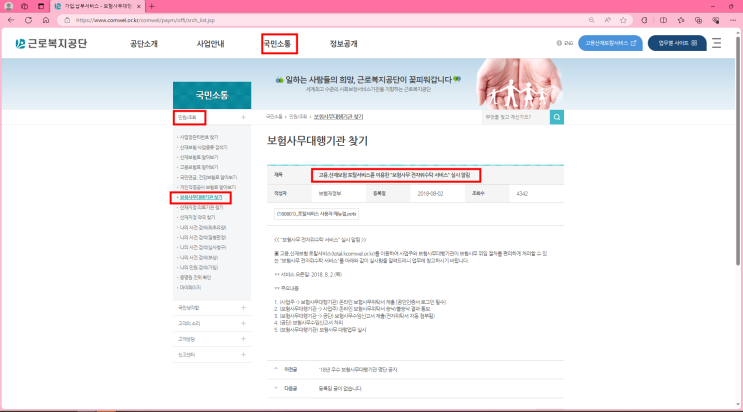Screen dimensions: 743x412
Task: Open 산재지정 의료기관 찾기 sidebar item
Action: point(201,208)
